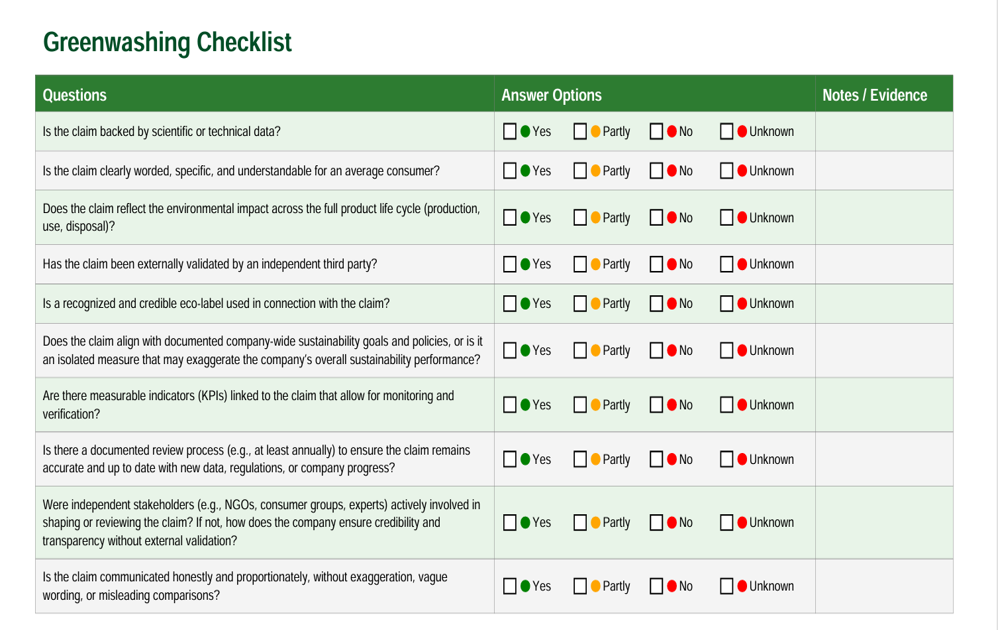Image resolution: width=998 pixels, height=630 pixels.
Task: Check Partly for company-wide sustainability goals question
Action: tap(580, 351)
